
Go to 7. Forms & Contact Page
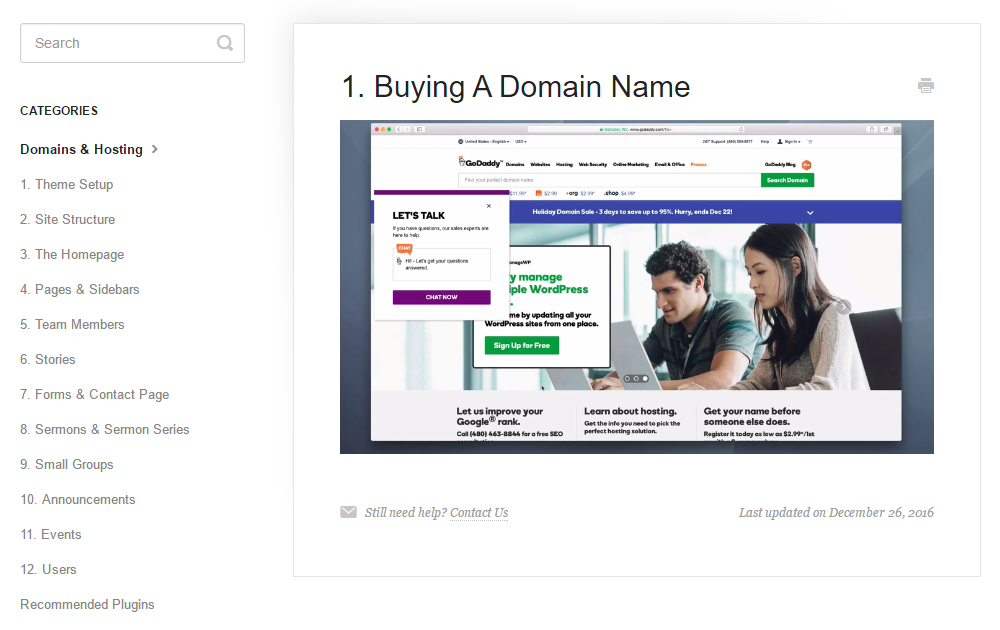(x=94, y=395)
